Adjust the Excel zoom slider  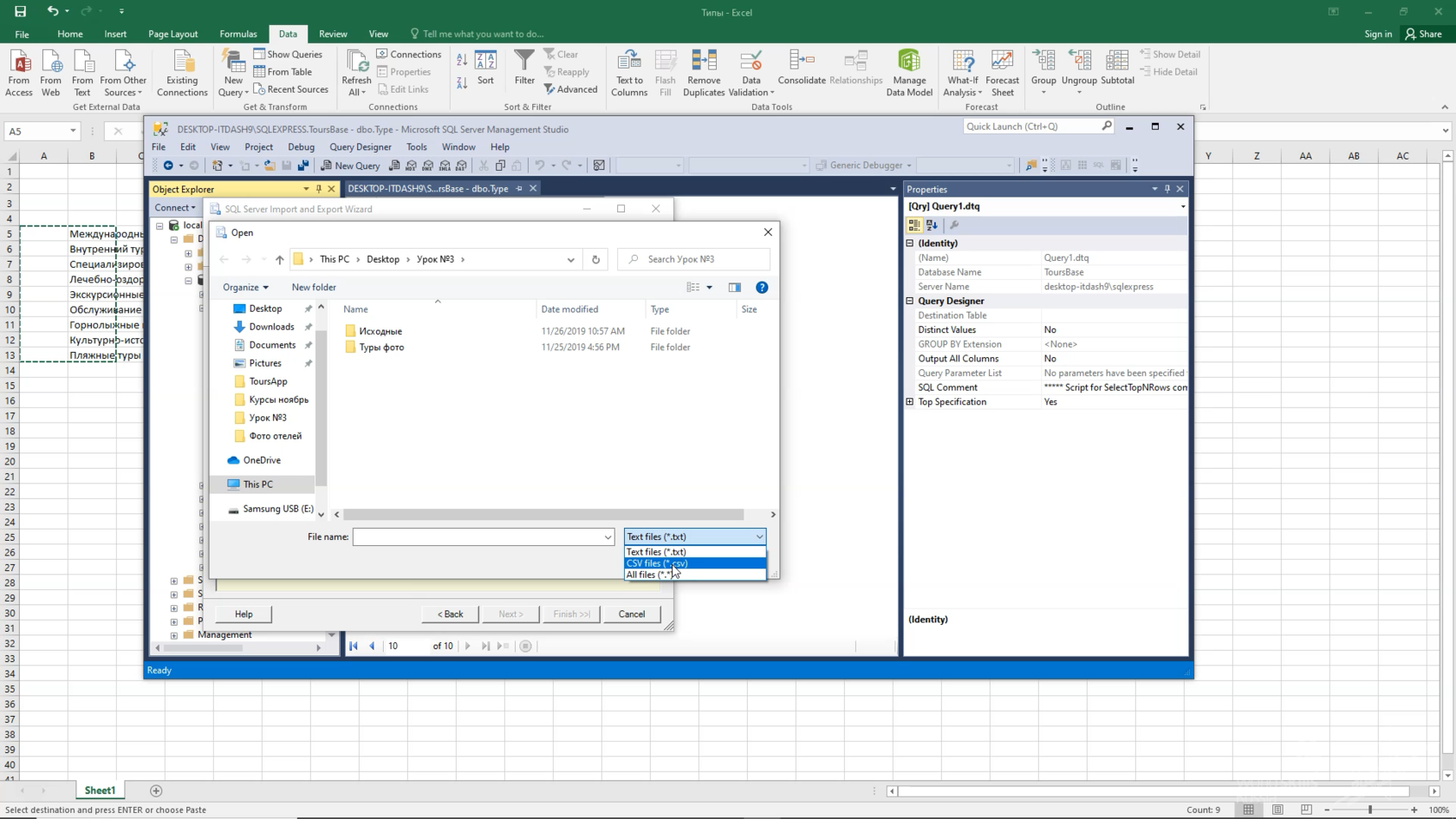[1370, 809]
